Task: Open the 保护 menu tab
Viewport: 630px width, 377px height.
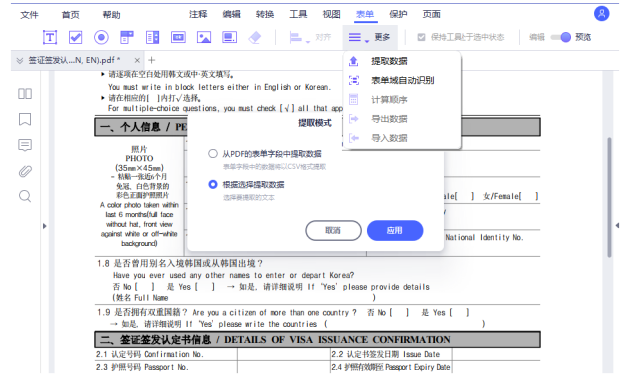Action: pos(398,14)
